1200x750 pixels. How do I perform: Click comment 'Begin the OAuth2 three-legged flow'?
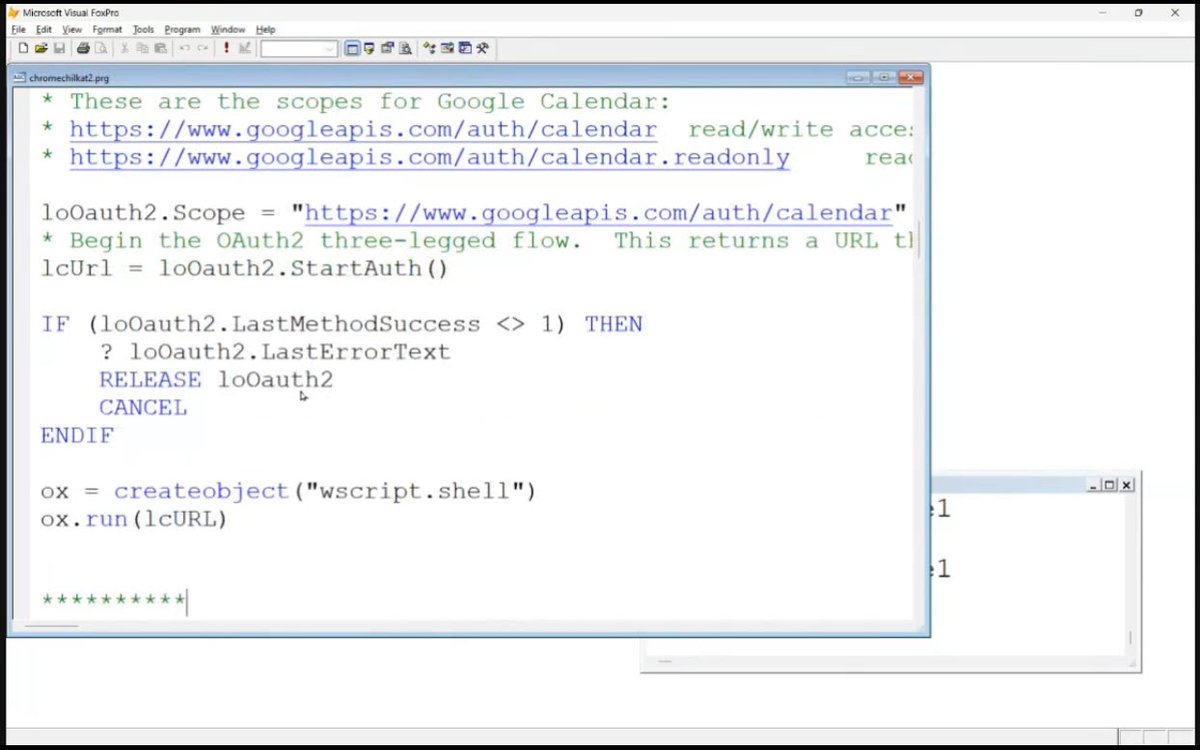click(325, 241)
